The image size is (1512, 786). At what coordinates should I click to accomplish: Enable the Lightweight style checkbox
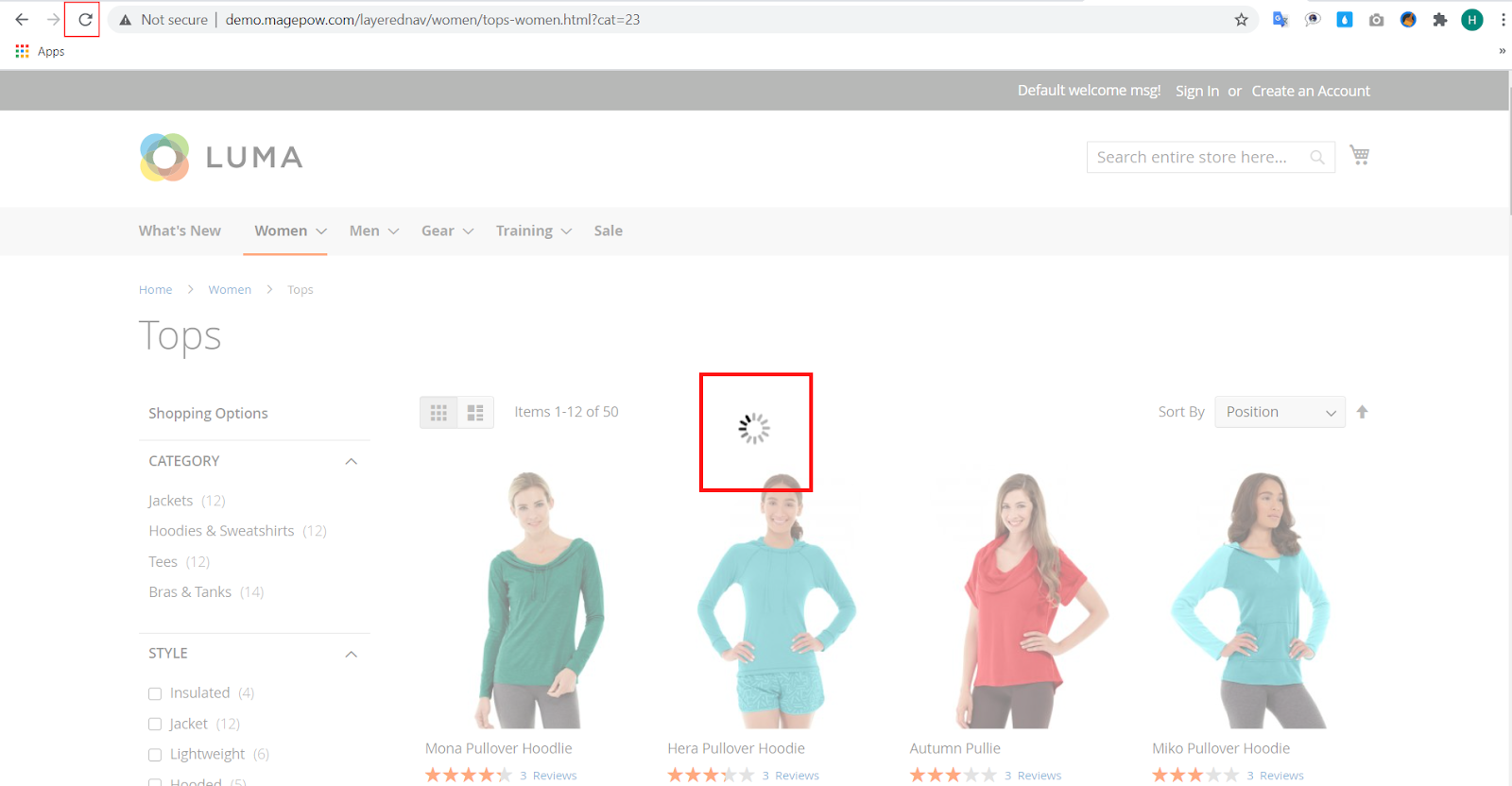pos(155,755)
